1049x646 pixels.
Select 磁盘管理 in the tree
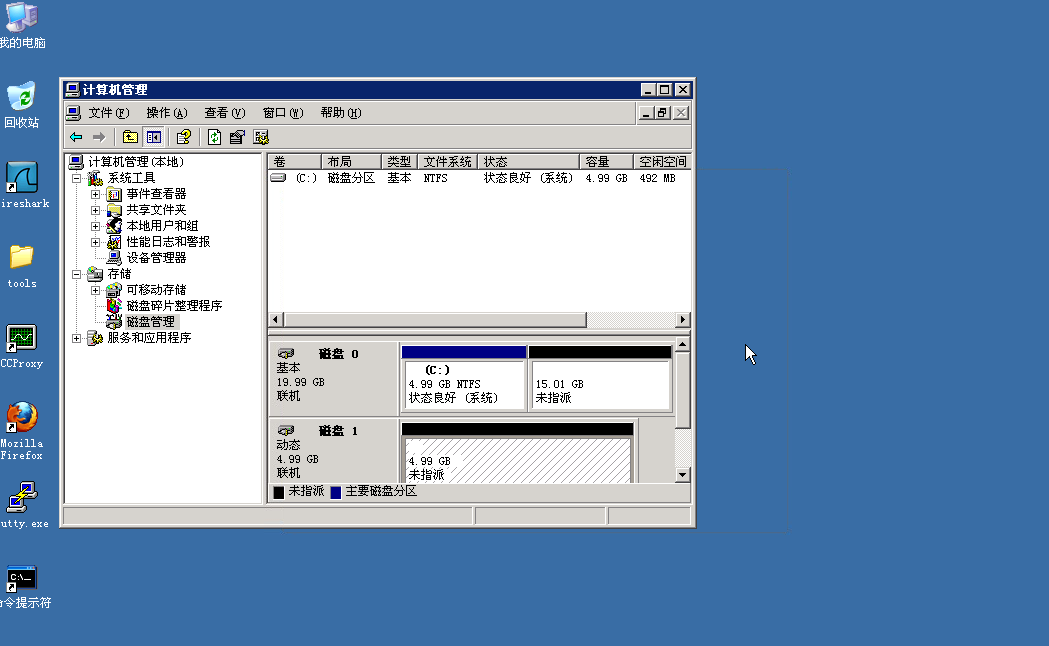click(151, 322)
